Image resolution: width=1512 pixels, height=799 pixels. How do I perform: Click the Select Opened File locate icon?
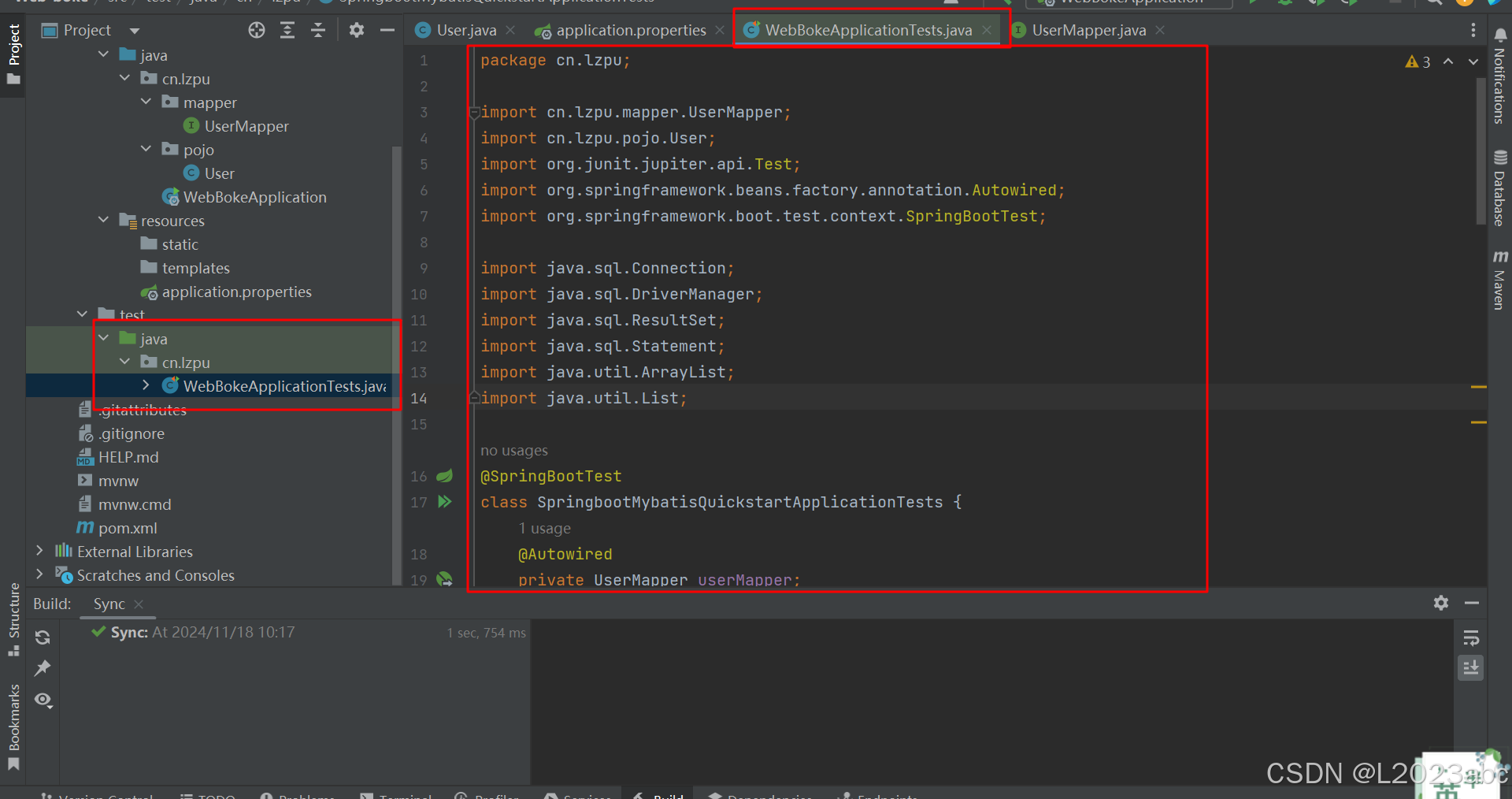[x=257, y=30]
